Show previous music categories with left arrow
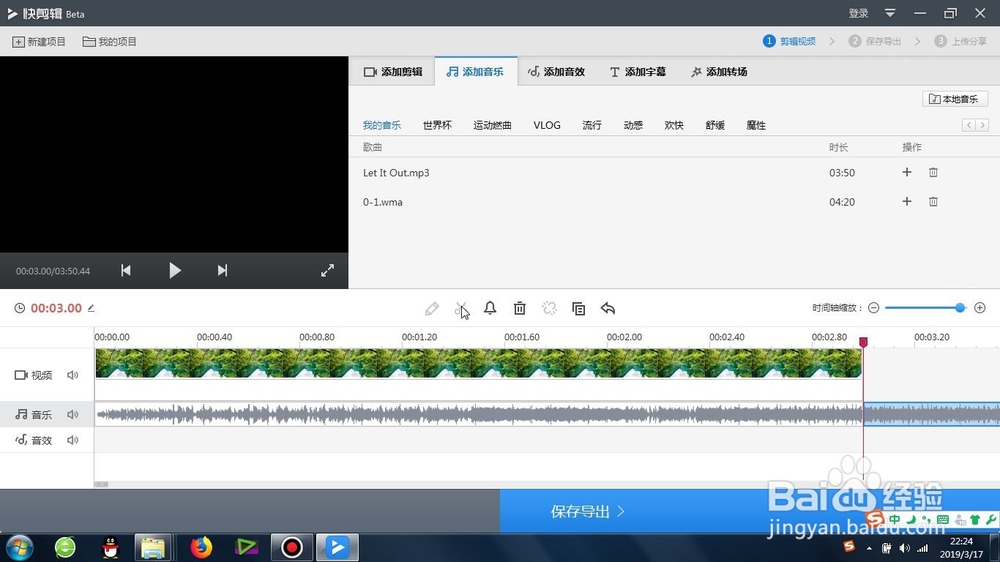The image size is (1000, 562). [969, 125]
